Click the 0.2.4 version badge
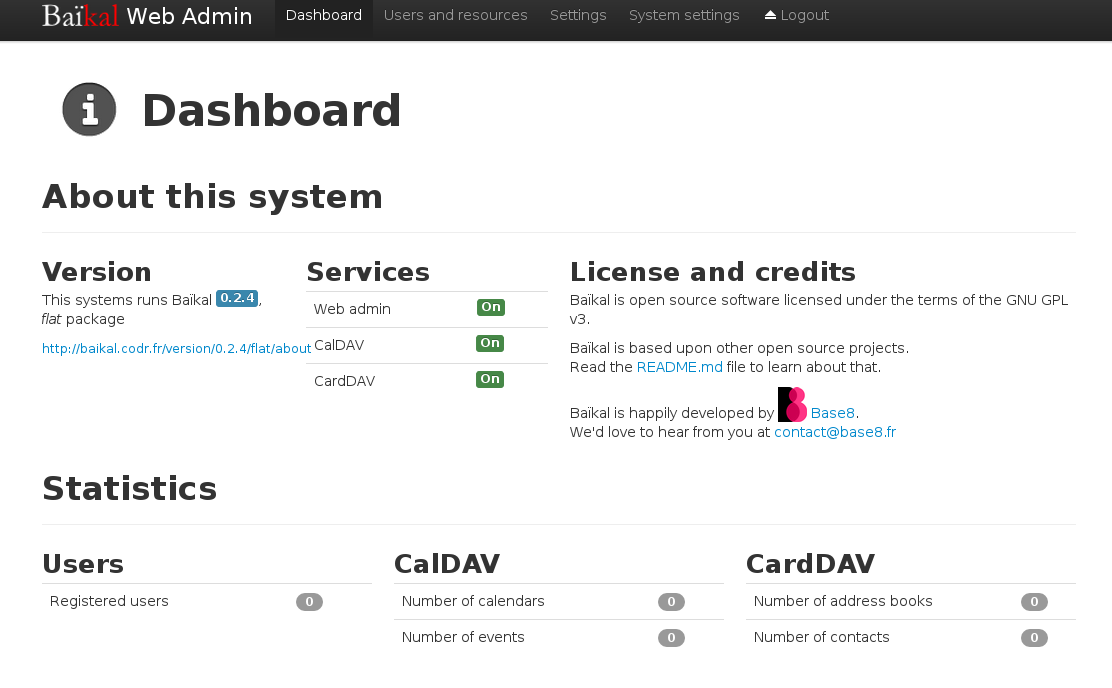Image resolution: width=1112 pixels, height=688 pixels. pos(237,298)
